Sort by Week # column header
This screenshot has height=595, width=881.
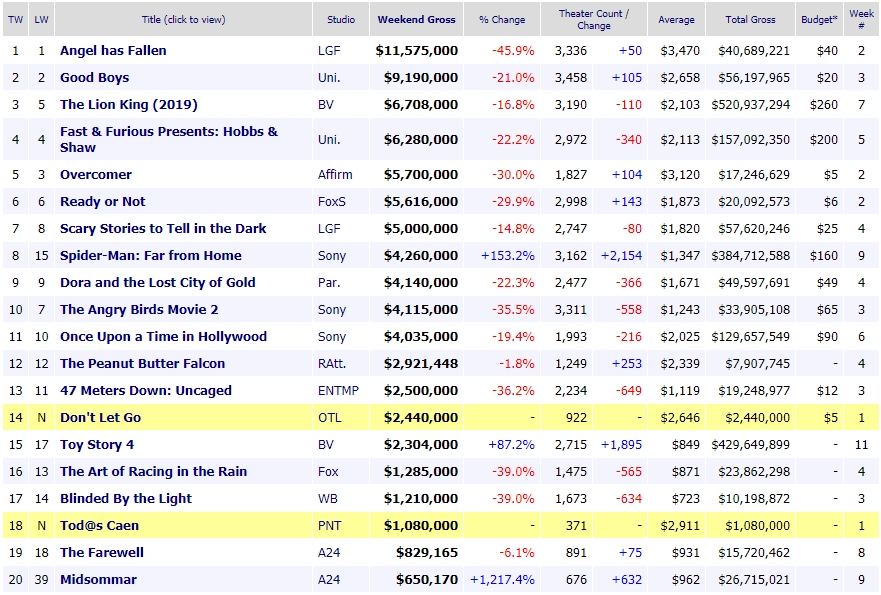(x=861, y=20)
